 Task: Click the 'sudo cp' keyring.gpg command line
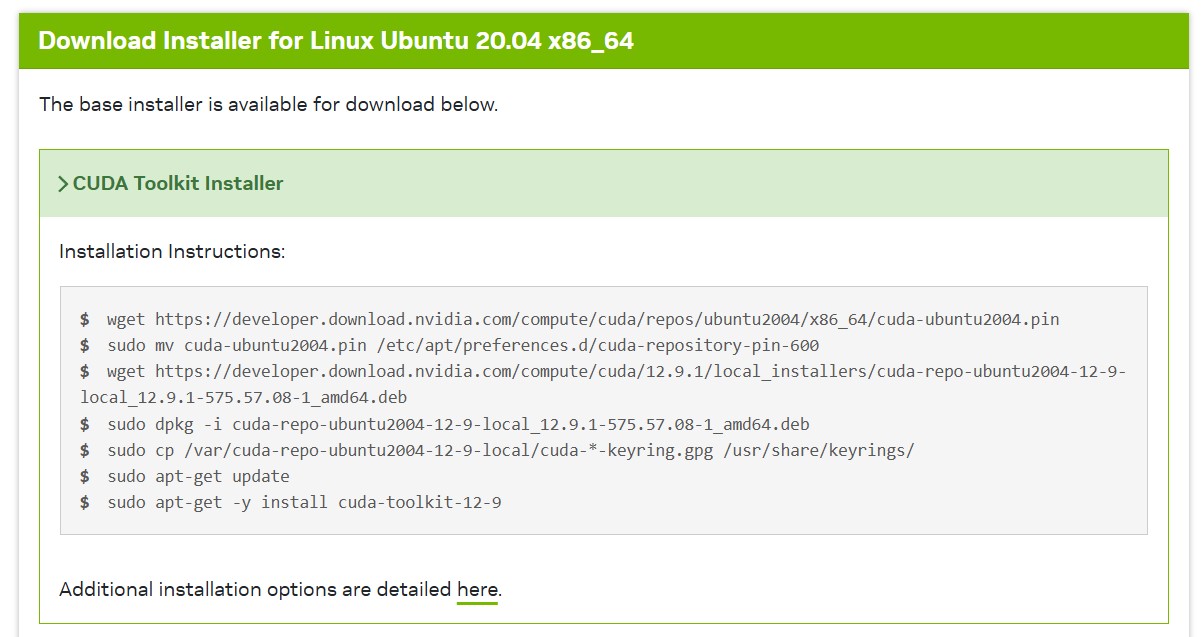coord(497,450)
